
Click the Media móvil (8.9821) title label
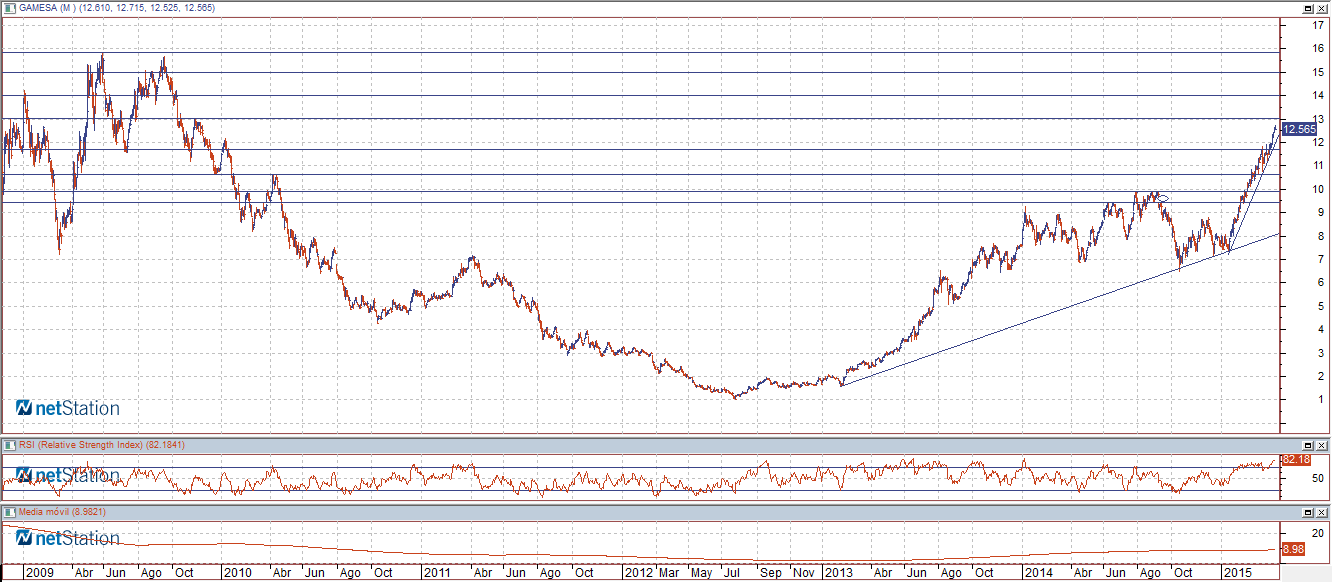pyautogui.click(x=62, y=512)
